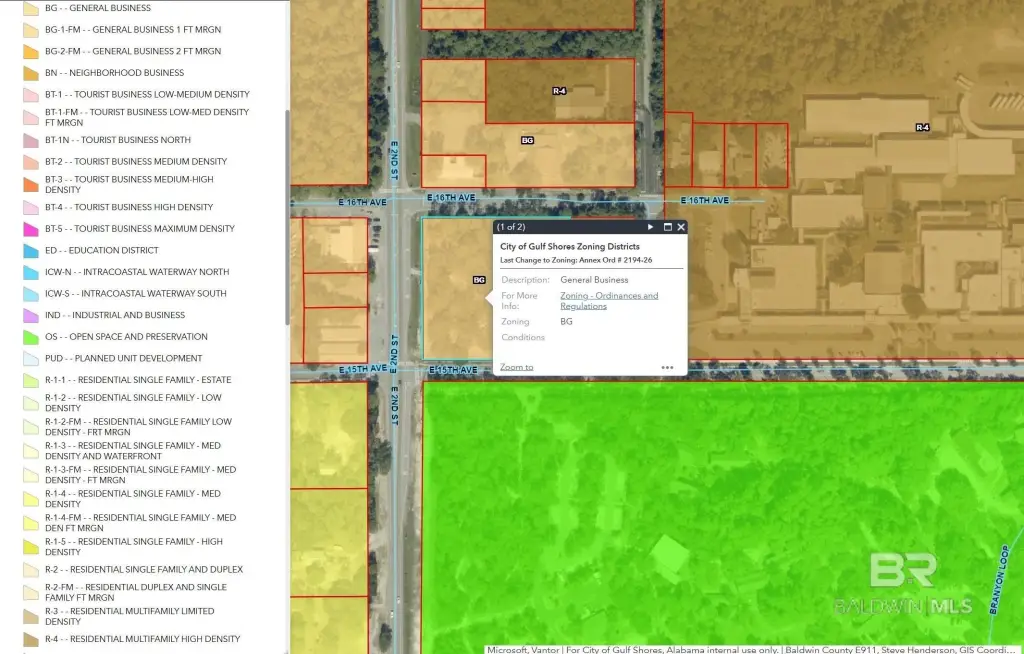Select the ICW-N Intracoastal Waterway North swatch
The width and height of the screenshot is (1024, 654).
pyautogui.click(x=29, y=272)
